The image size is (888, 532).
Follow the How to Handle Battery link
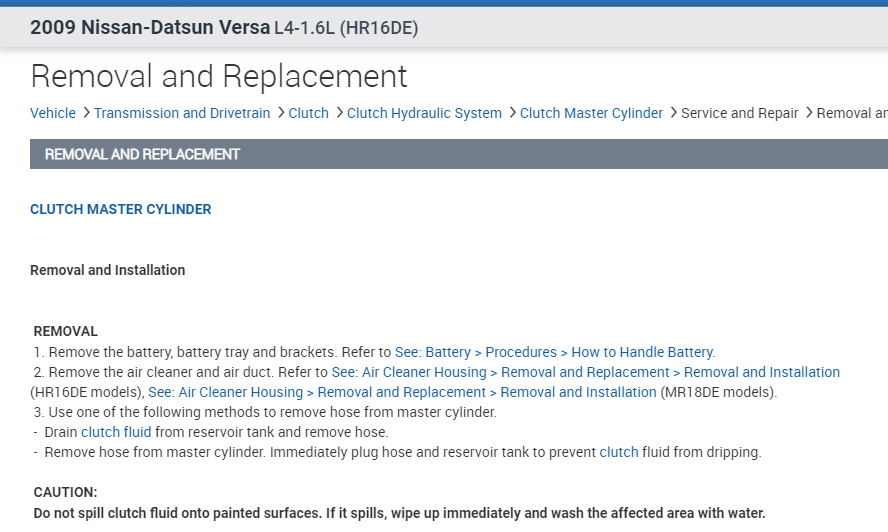pos(555,352)
